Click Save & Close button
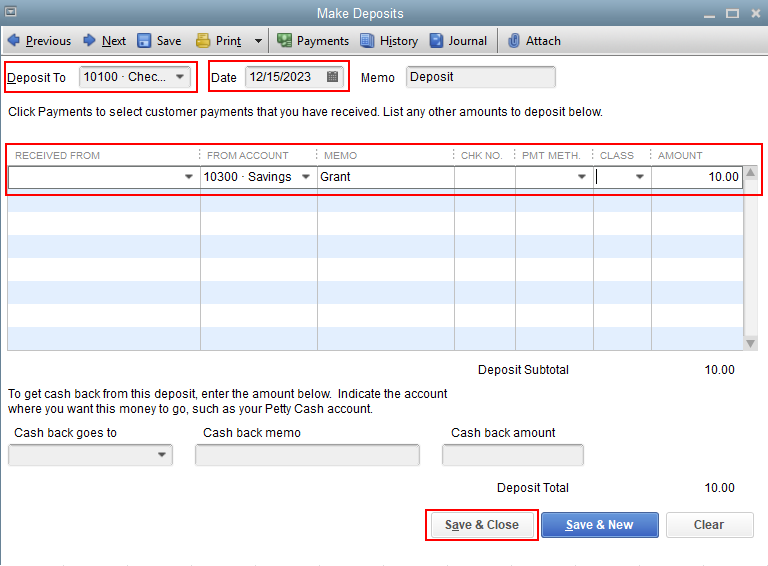The height and width of the screenshot is (566, 768). [x=481, y=525]
